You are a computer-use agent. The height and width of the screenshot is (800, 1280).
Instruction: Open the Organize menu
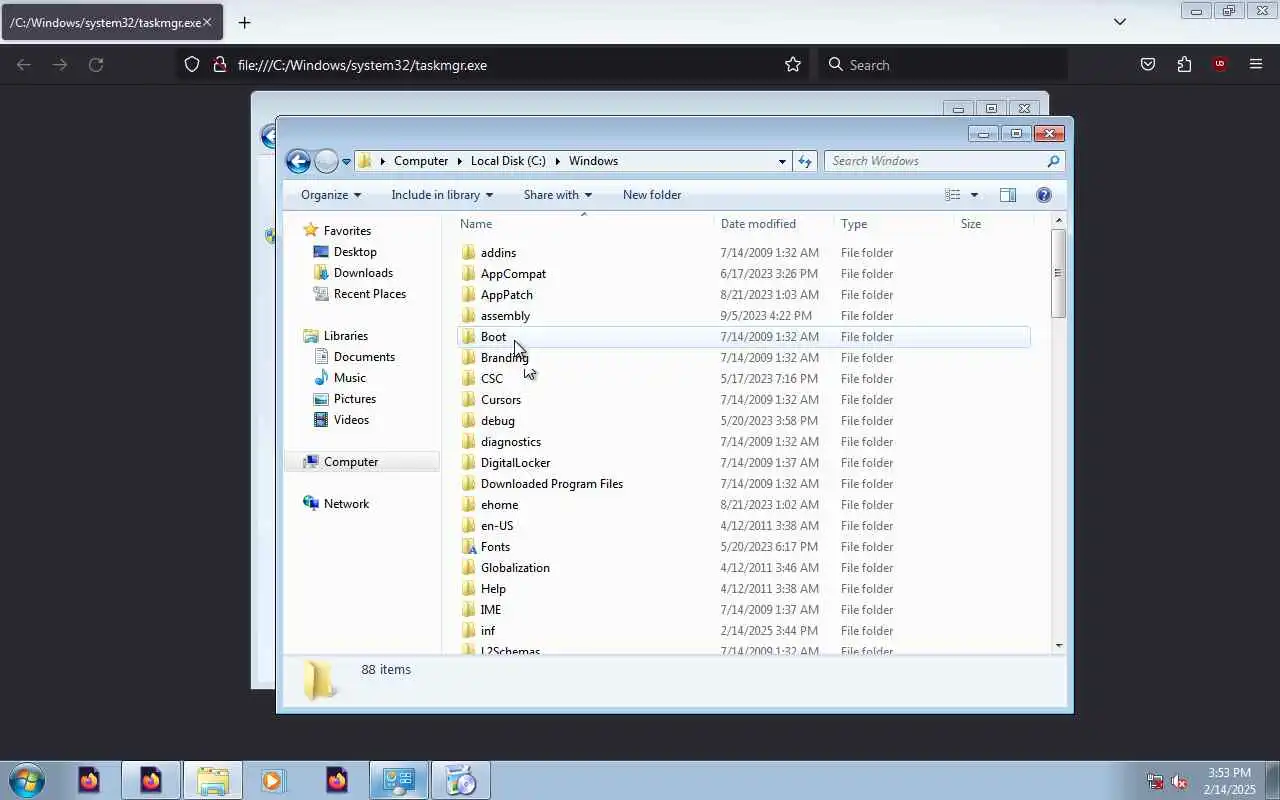pyautogui.click(x=331, y=195)
